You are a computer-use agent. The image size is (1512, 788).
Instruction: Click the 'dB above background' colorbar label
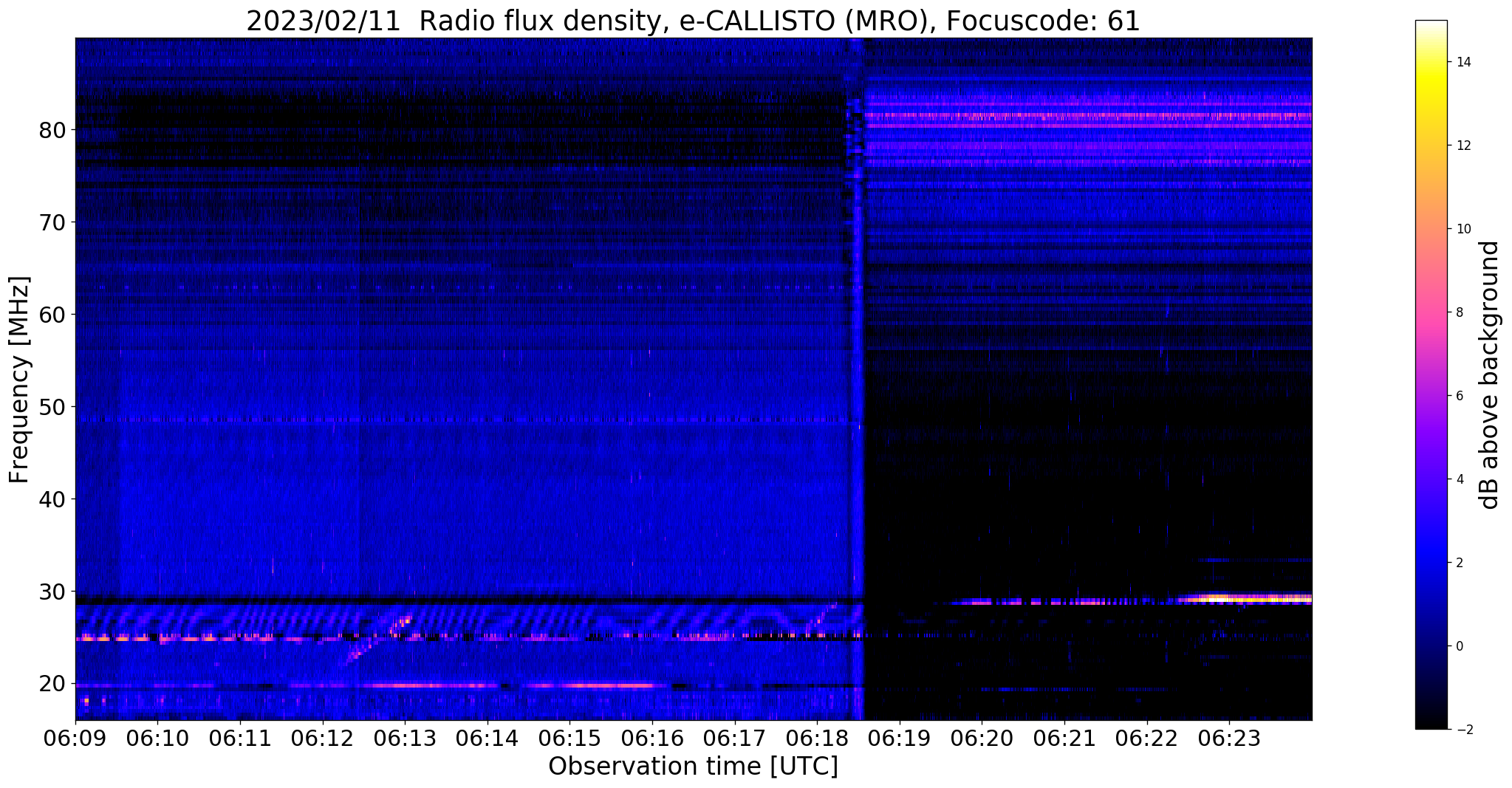1489,374
